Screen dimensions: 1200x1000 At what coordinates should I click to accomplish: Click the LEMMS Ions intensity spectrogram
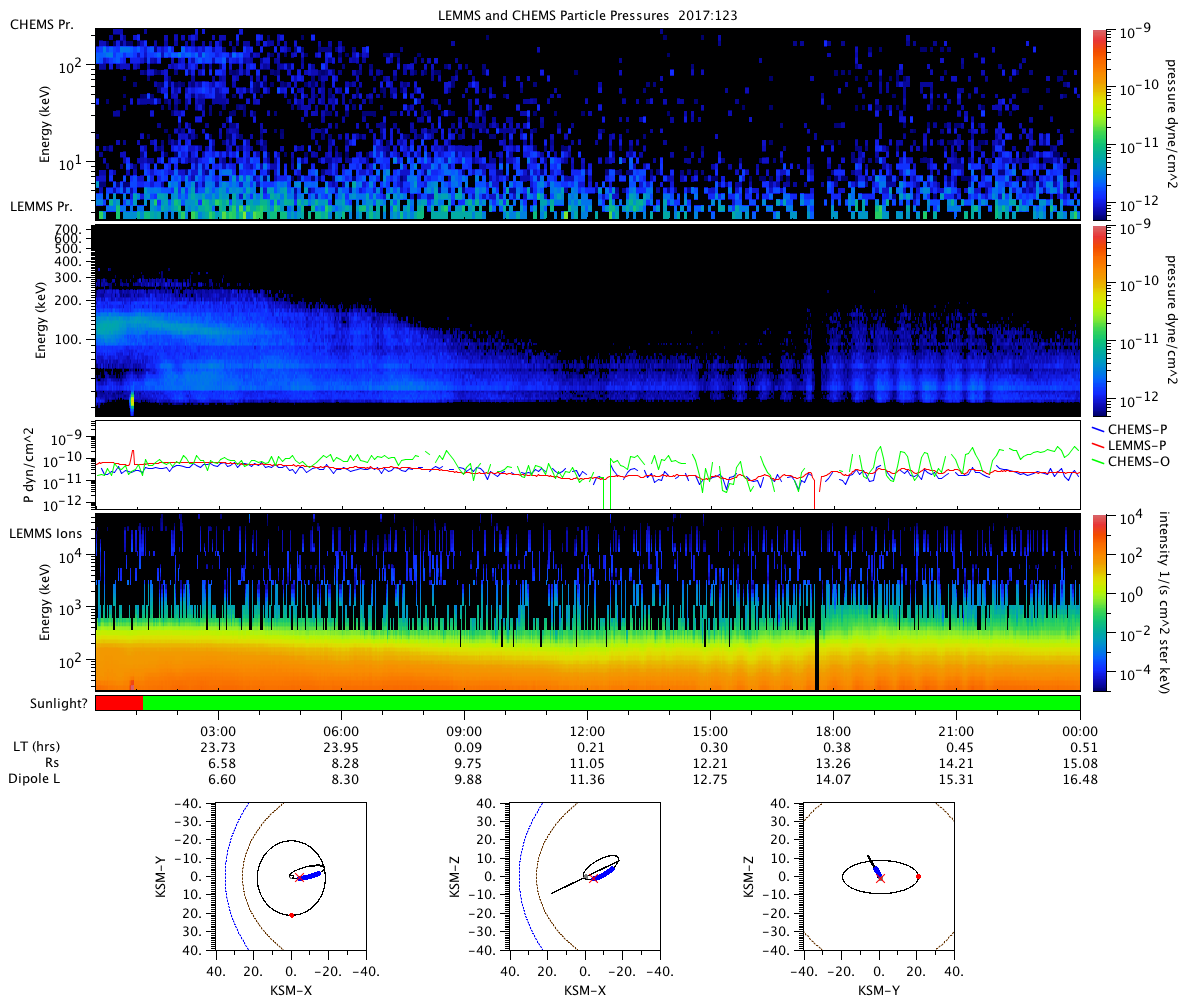tap(588, 602)
